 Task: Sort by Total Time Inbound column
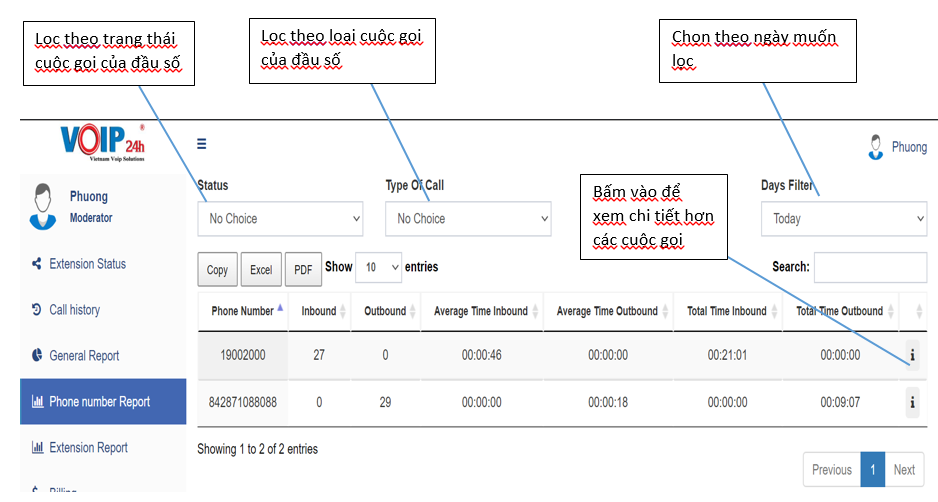[727, 311]
